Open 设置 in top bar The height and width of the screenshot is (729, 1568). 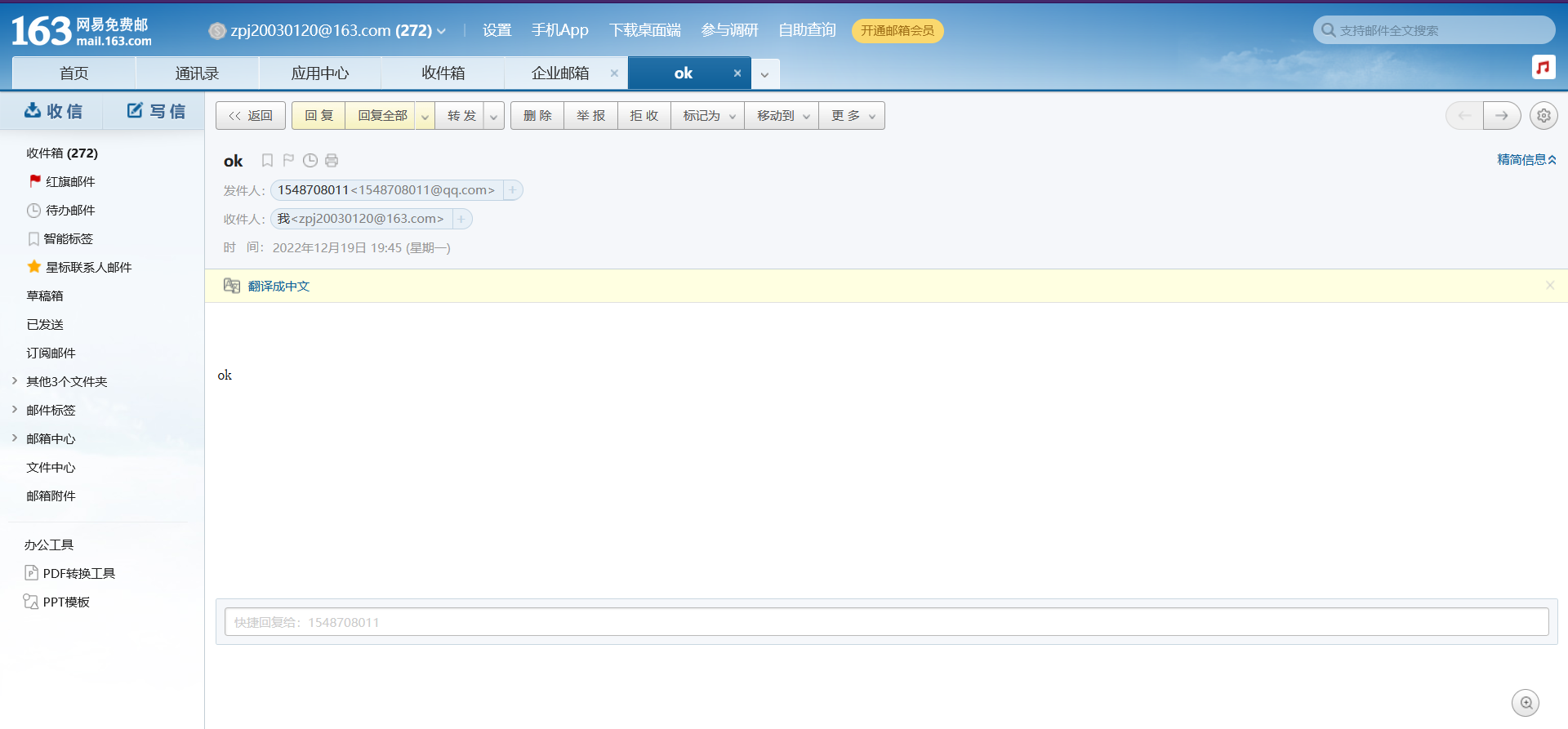(497, 30)
